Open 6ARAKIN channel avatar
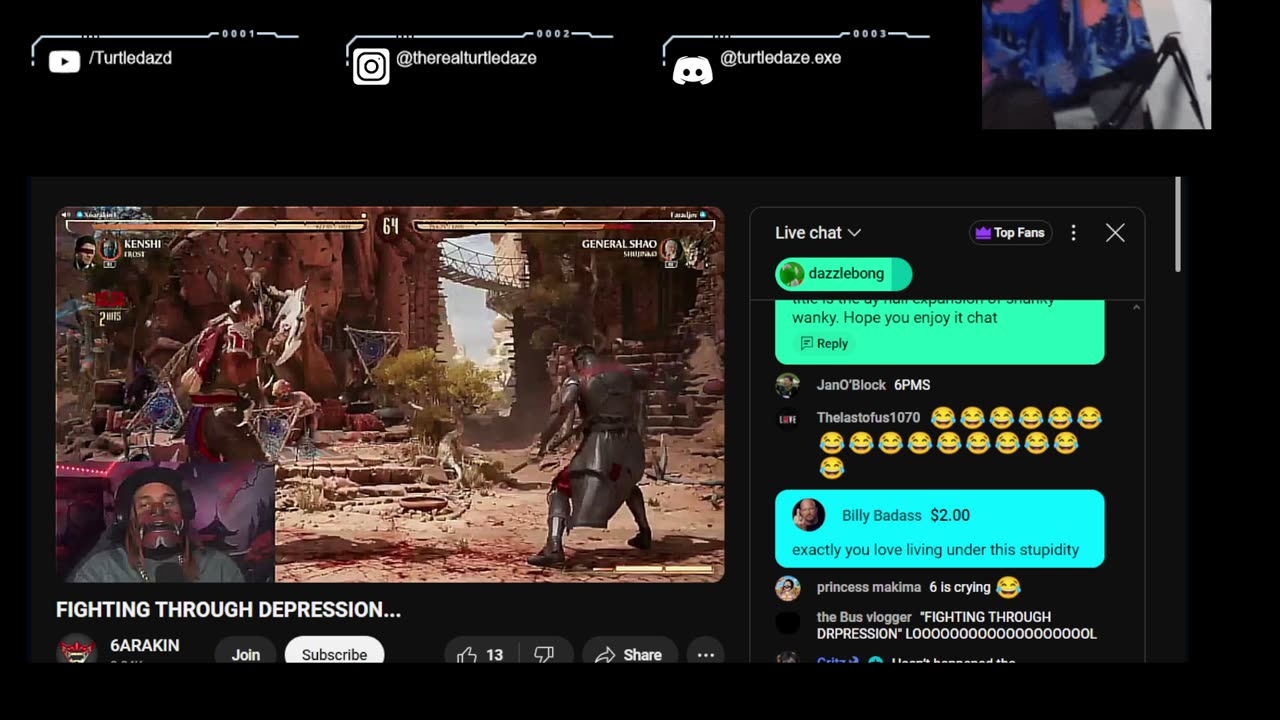This screenshot has height=720, width=1280. point(76,650)
